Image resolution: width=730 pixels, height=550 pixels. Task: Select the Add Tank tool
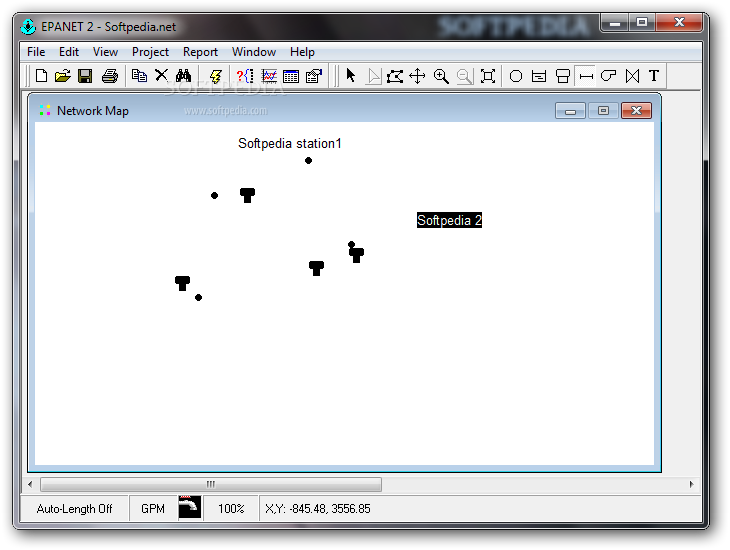563,75
